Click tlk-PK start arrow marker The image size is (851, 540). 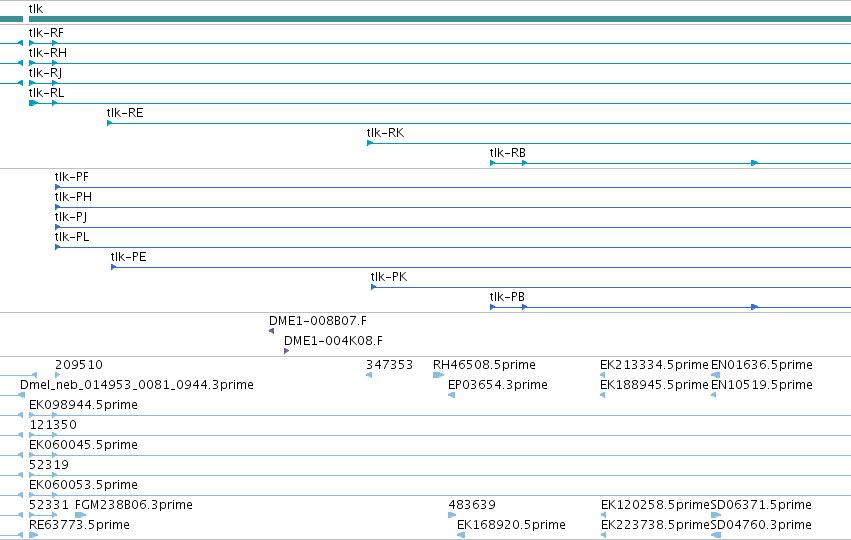pyautogui.click(x=373, y=287)
